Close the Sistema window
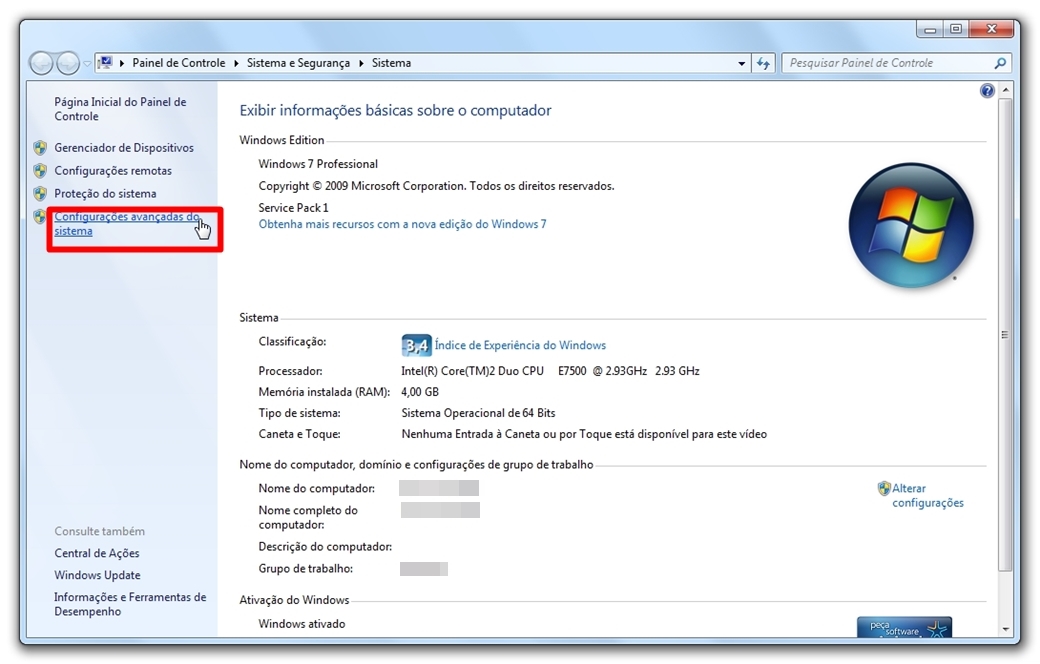Screen dimensions: 1040x664 [x=992, y=29]
